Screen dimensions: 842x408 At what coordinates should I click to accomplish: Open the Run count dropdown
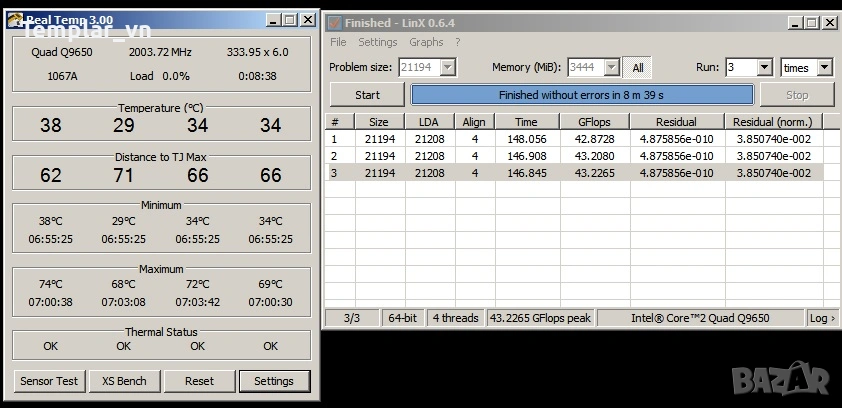tap(765, 68)
